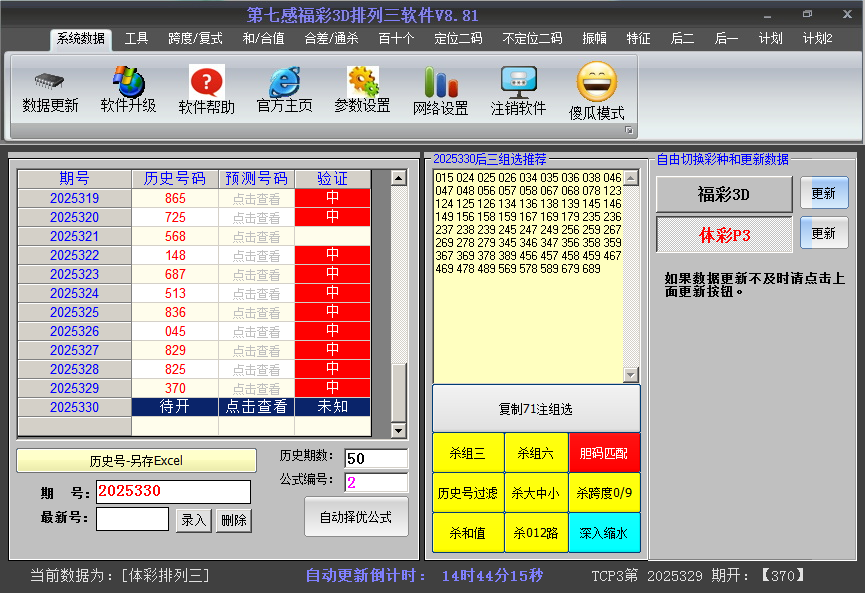The height and width of the screenshot is (593, 865).
Task: Open 软件帮助 help icon
Action: [206, 82]
